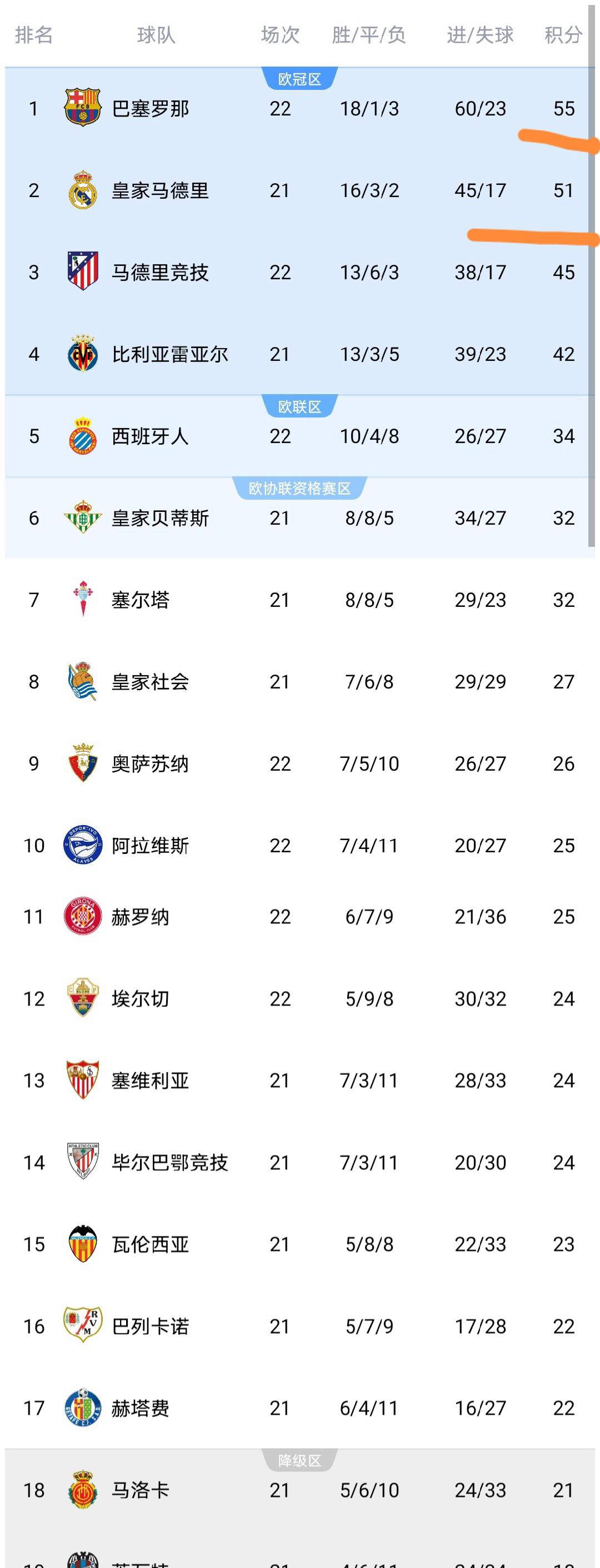Click the vertical scrollbar on right edge
600x1568 pixels.
click(591, 274)
